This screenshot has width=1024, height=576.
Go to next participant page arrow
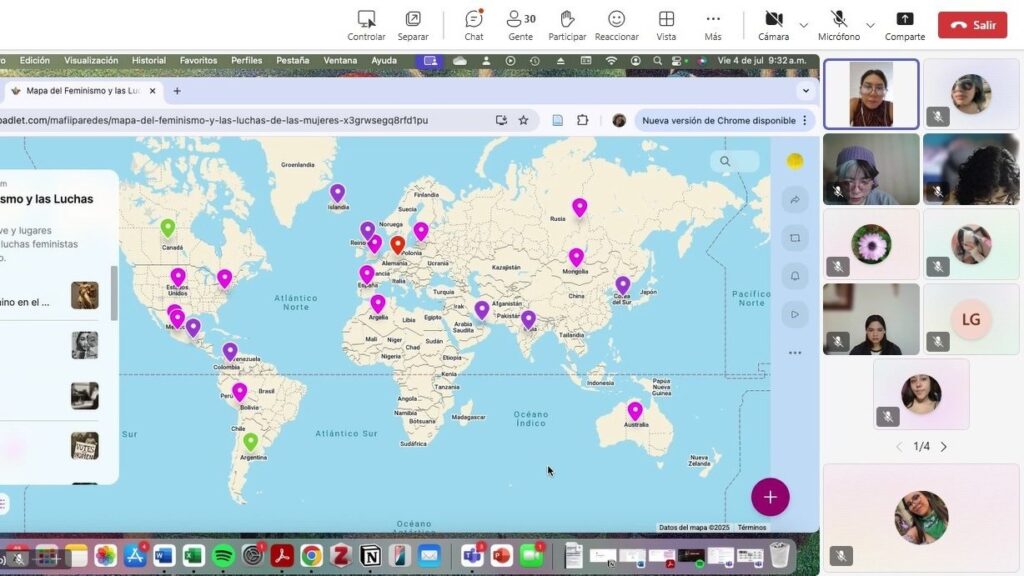[943, 447]
